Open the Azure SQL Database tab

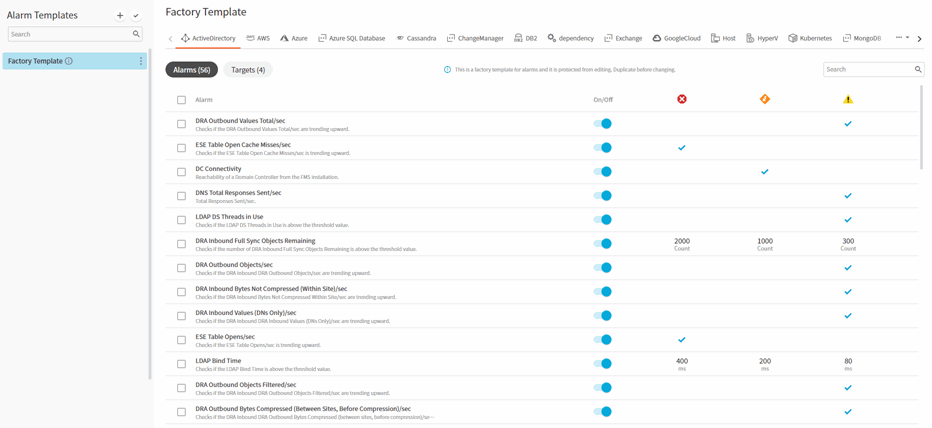point(352,38)
